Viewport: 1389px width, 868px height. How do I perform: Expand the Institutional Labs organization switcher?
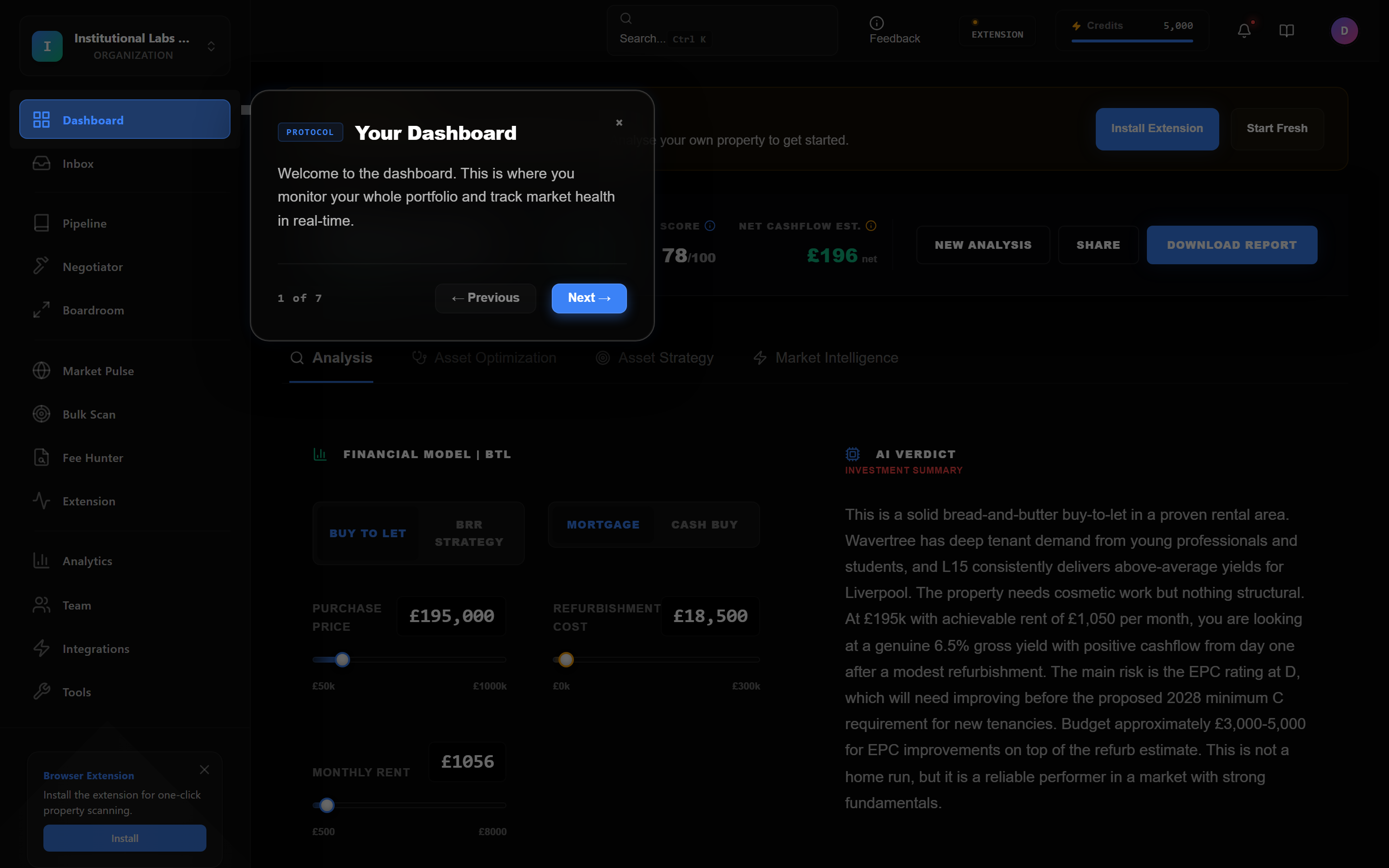(211, 46)
